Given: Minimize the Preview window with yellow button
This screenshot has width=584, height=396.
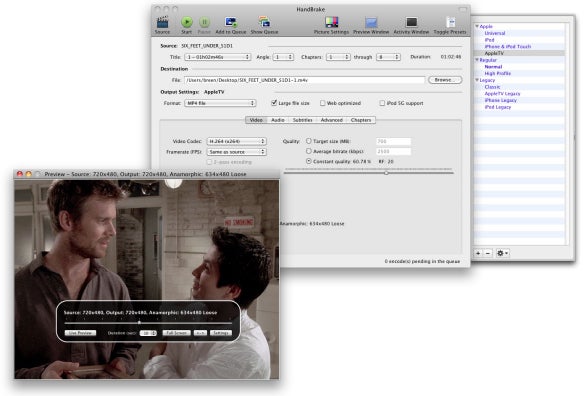Looking at the screenshot, I should point(28,174).
